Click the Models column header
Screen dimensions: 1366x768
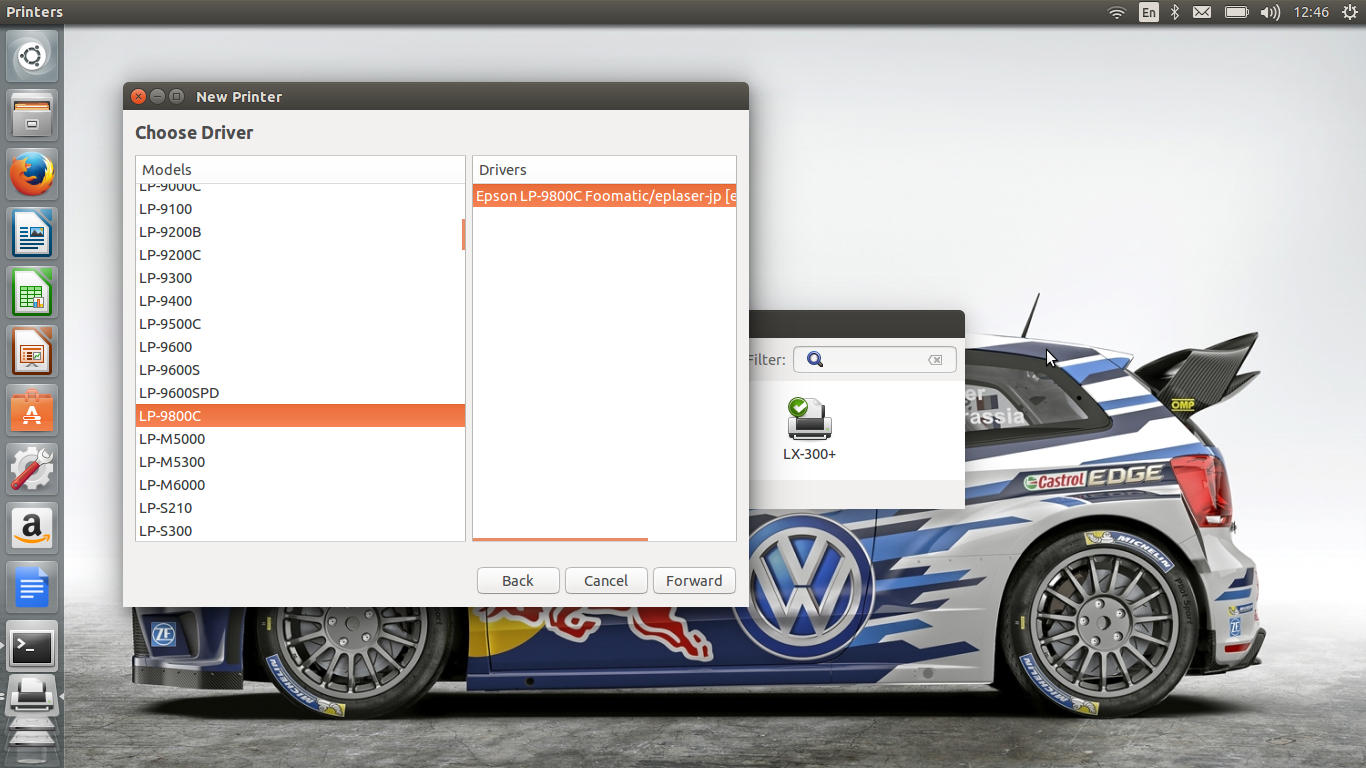[x=300, y=170]
